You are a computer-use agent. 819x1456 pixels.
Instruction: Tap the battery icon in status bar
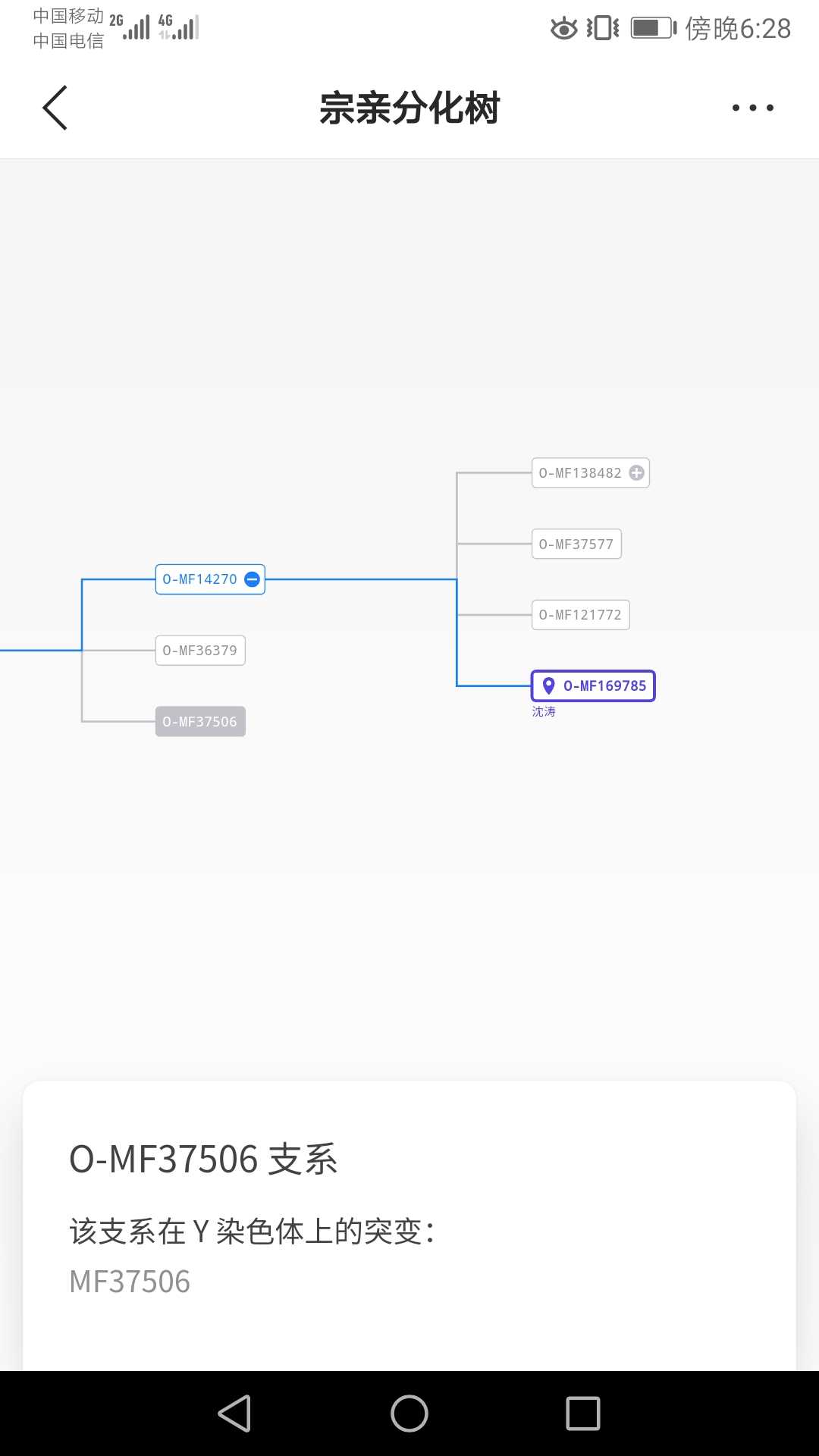tap(652, 29)
